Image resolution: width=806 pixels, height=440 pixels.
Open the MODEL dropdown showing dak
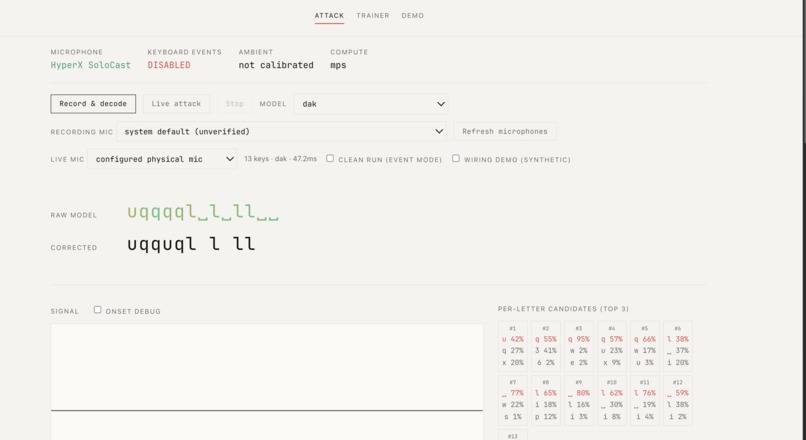tap(371, 104)
